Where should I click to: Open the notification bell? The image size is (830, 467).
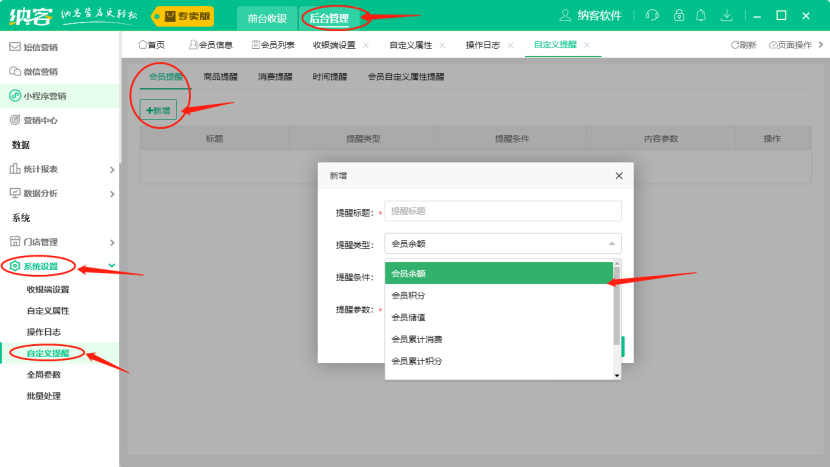[x=702, y=16]
